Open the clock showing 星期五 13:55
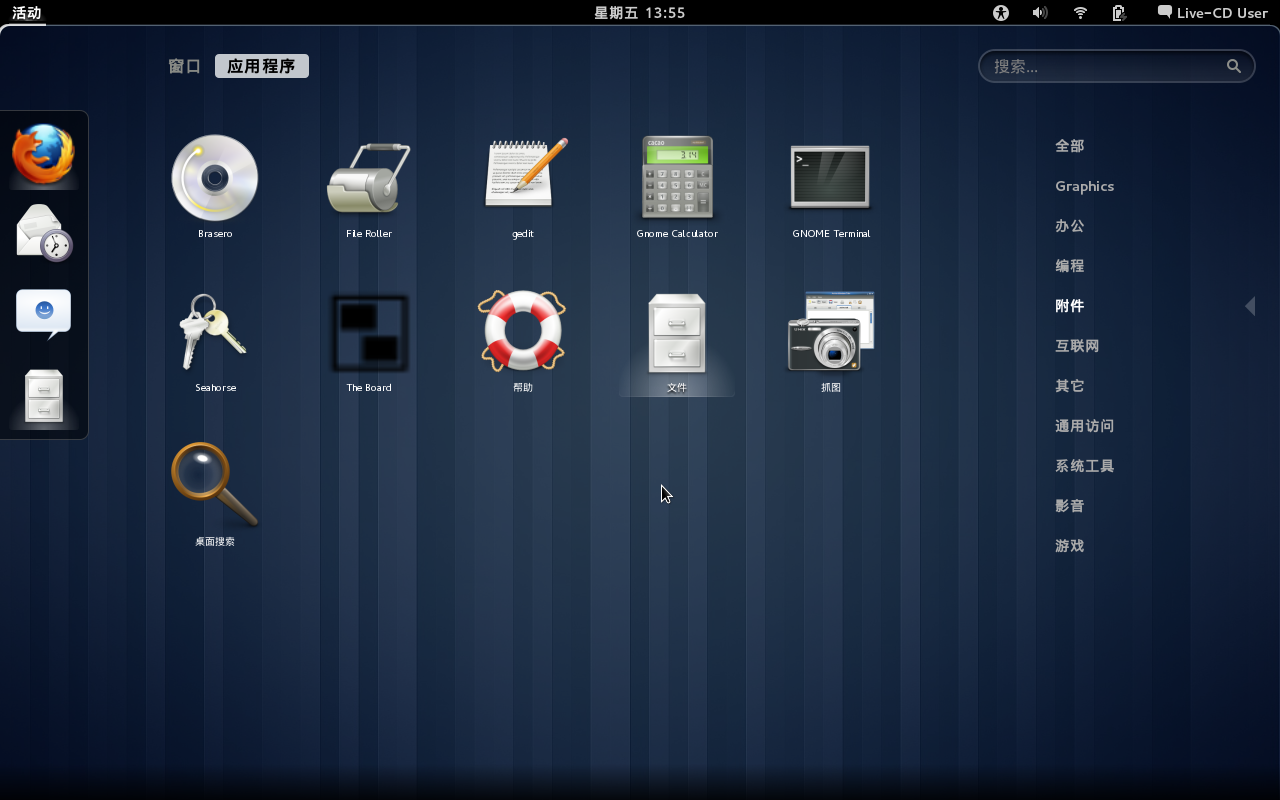Viewport: 1280px width, 800px height. 640,13
